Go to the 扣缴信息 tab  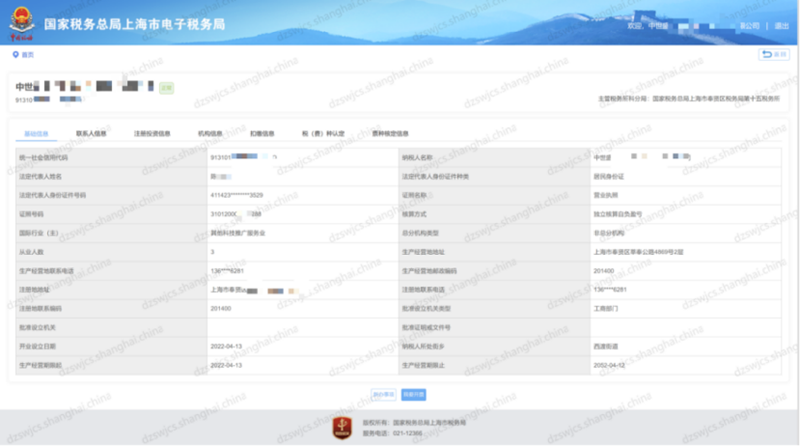[x=262, y=132]
